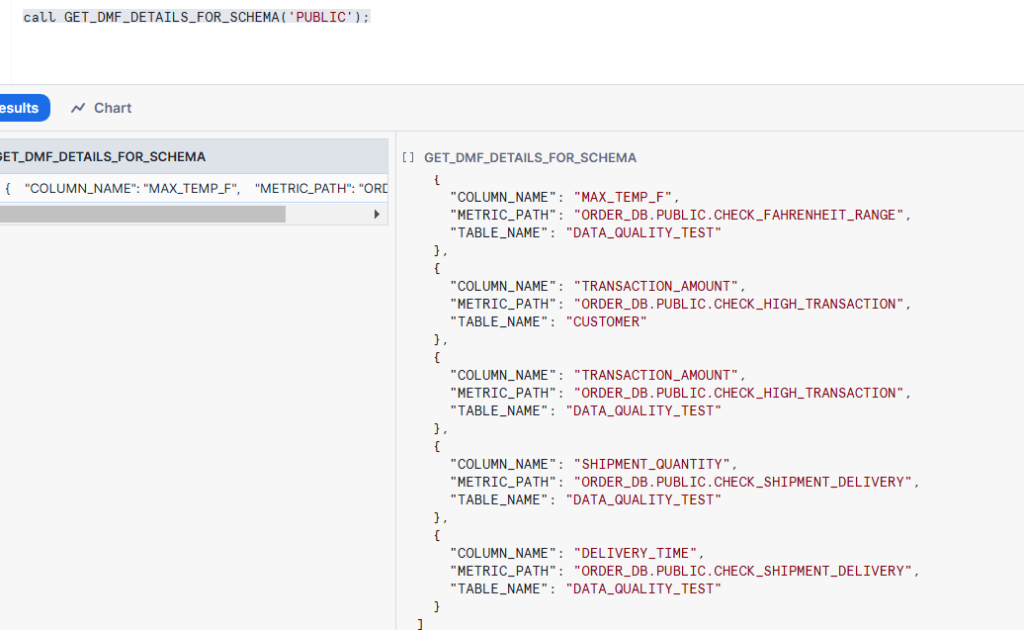Image resolution: width=1024 pixels, height=630 pixels.
Task: Click the SHIPMENT_QUANTITY column name value
Action: (654, 463)
